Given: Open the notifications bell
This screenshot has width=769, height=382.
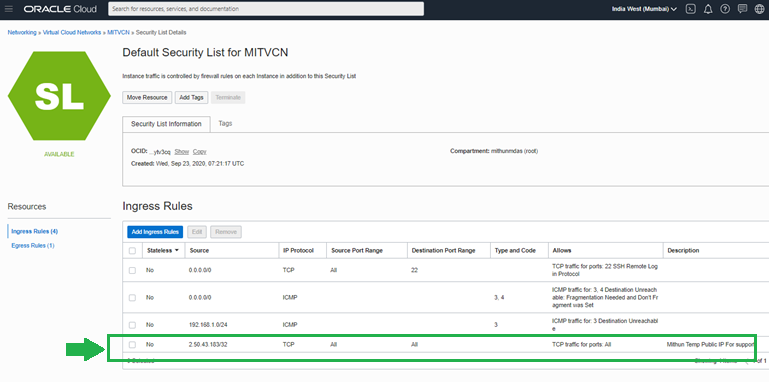Looking at the screenshot, I should [708, 9].
